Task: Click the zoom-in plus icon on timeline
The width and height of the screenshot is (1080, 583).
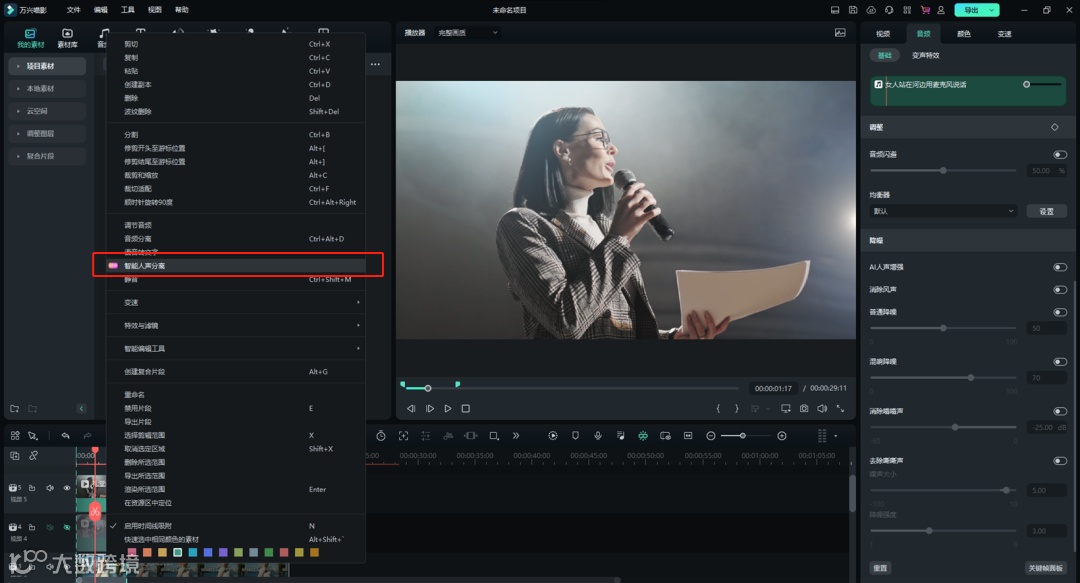Action: pyautogui.click(x=782, y=436)
